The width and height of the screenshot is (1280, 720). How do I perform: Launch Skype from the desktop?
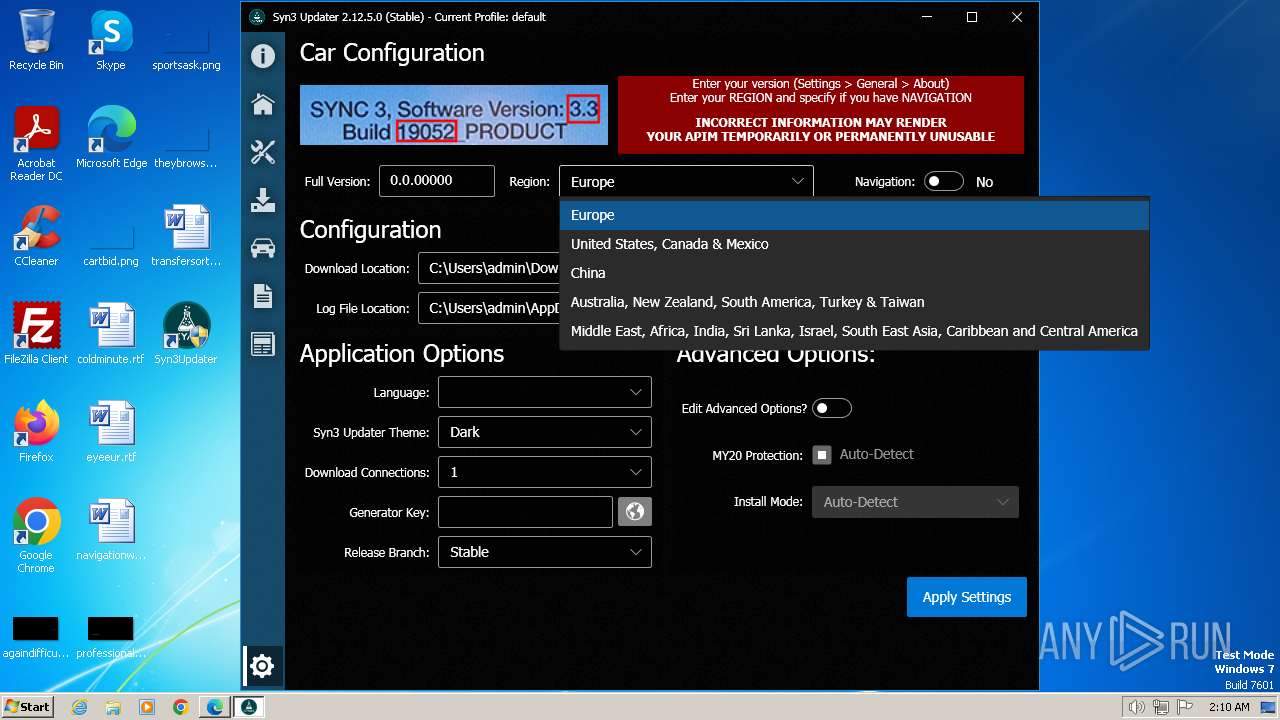[110, 40]
